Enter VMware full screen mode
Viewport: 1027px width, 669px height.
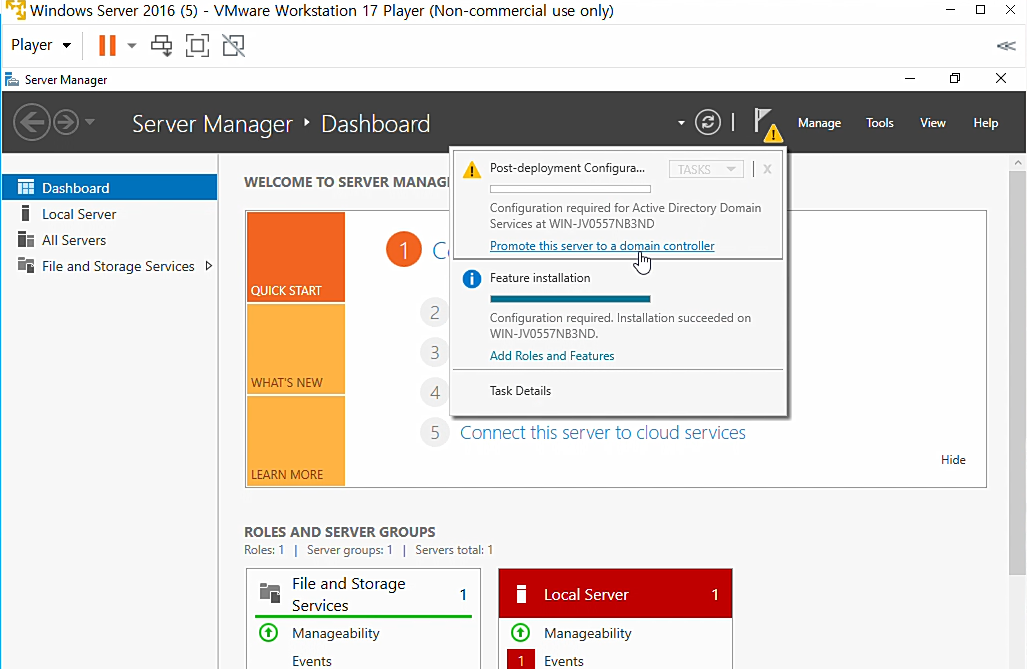click(x=197, y=45)
